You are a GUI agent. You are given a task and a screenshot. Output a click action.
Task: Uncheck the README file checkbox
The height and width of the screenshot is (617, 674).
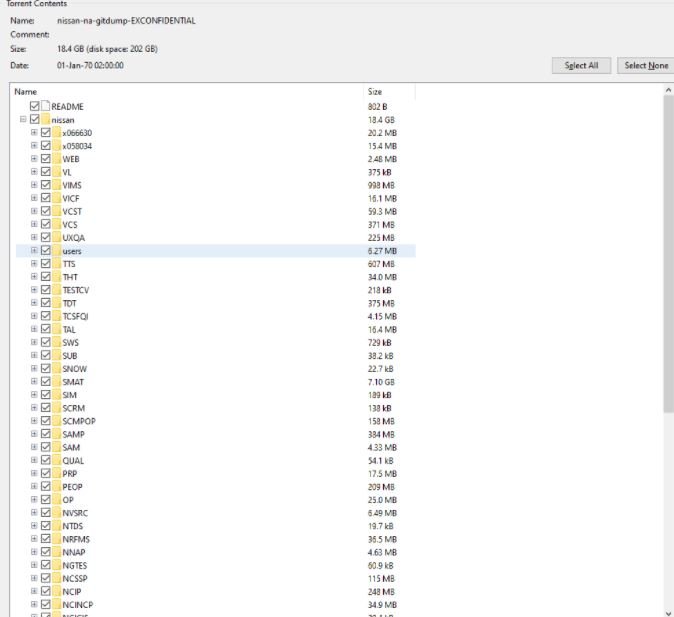coord(35,106)
